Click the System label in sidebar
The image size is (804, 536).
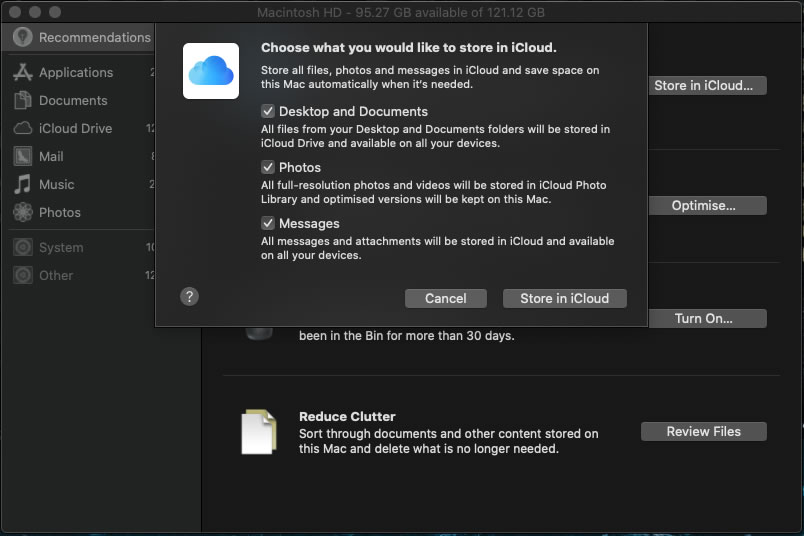tap(61, 248)
